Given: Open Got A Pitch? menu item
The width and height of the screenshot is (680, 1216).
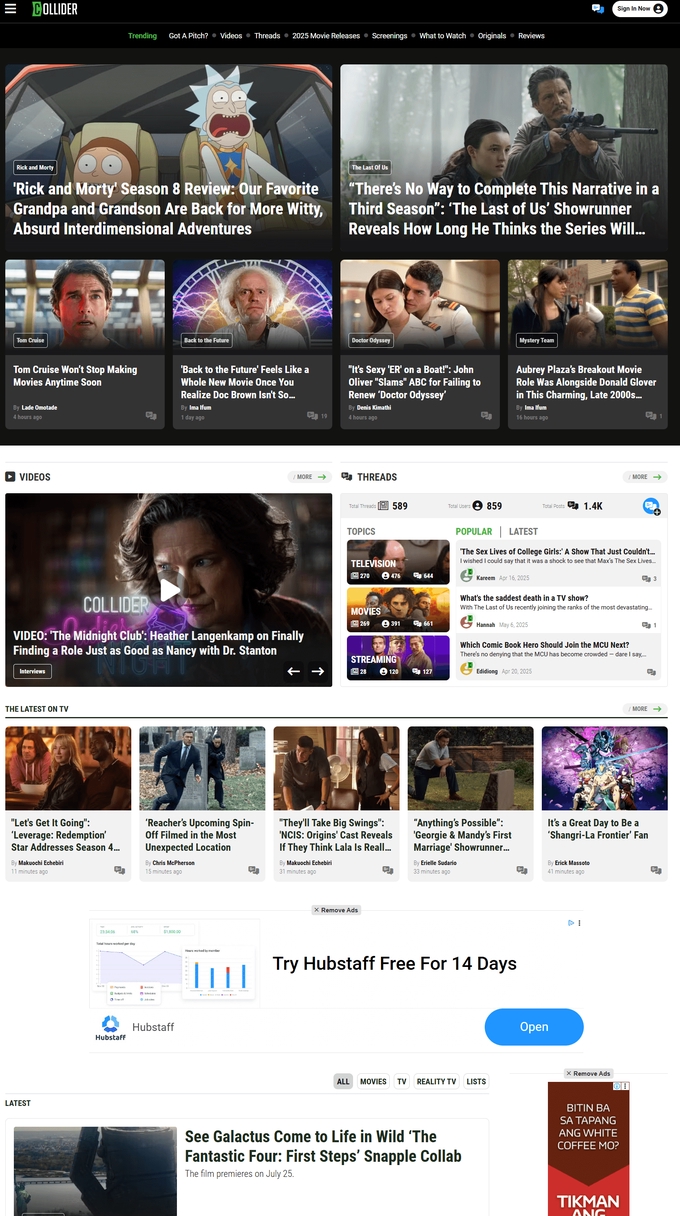Looking at the screenshot, I should 188,36.
